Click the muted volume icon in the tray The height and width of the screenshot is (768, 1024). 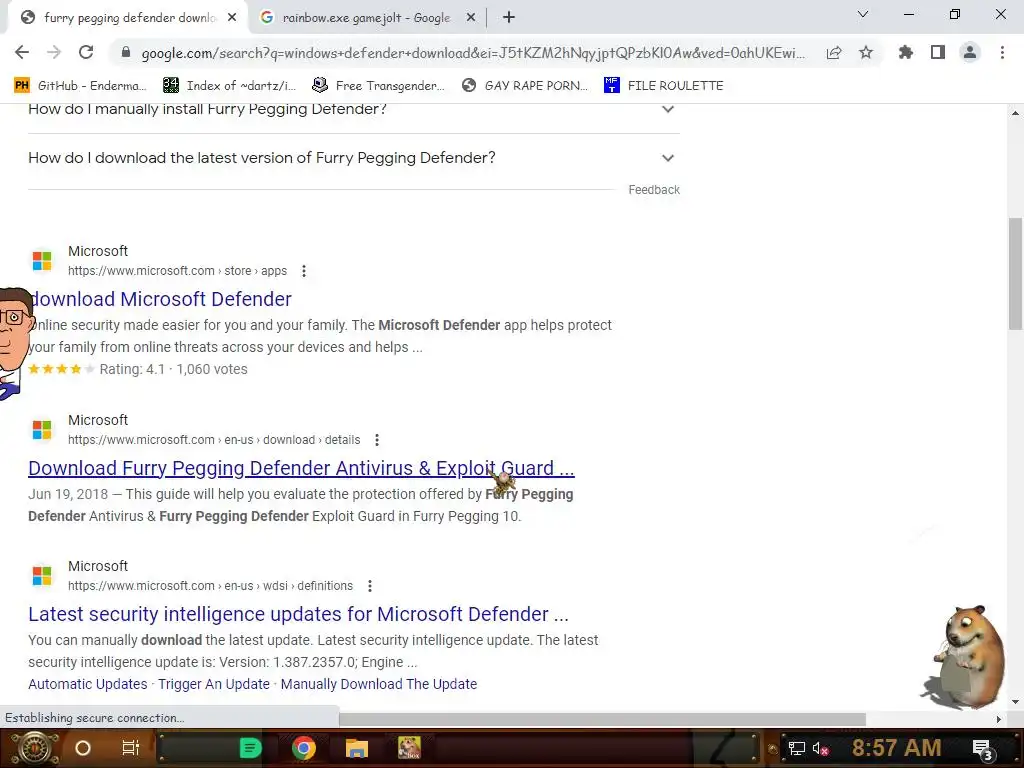point(820,749)
